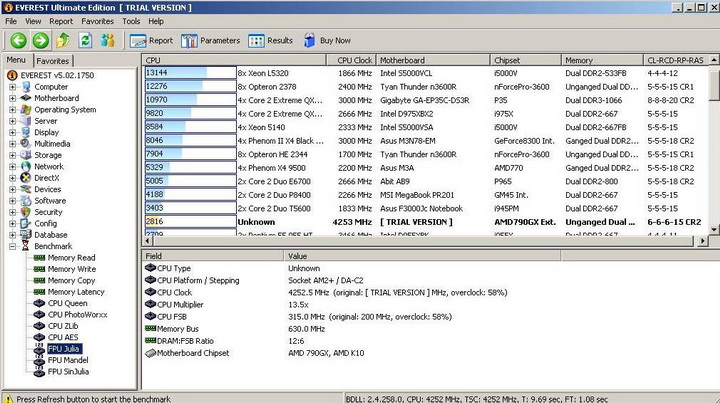The height and width of the screenshot is (403, 720).
Task: Open the View menu
Action: [33, 21]
